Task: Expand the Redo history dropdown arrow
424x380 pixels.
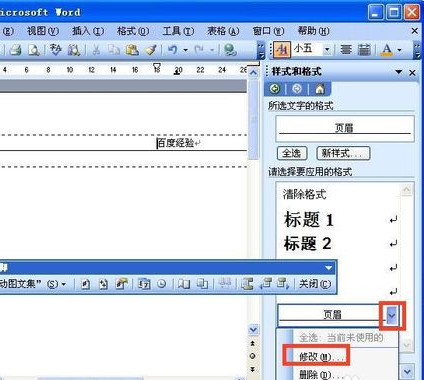Action: point(212,50)
